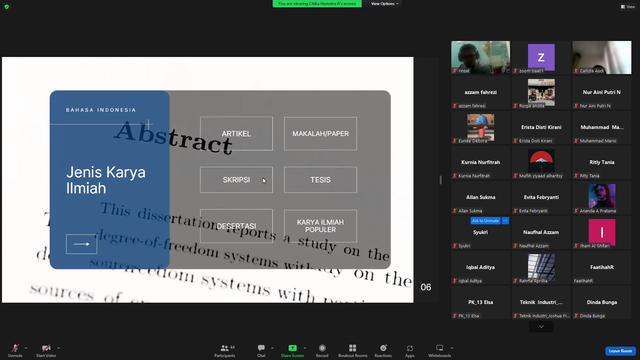
Task: Click the green encryption shield icon
Action: point(7,7)
